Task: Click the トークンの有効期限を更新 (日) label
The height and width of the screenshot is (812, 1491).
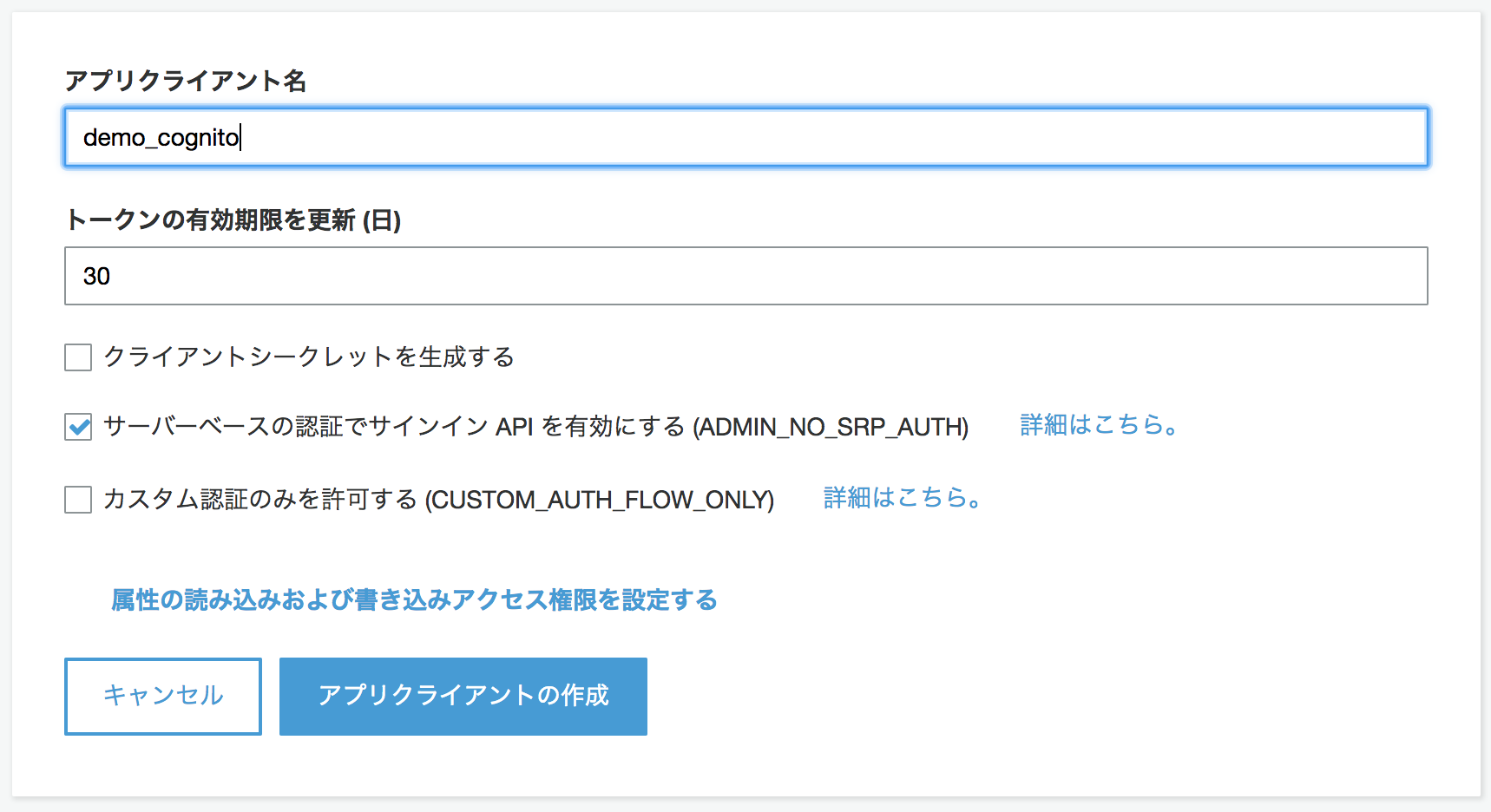Action: (x=233, y=220)
